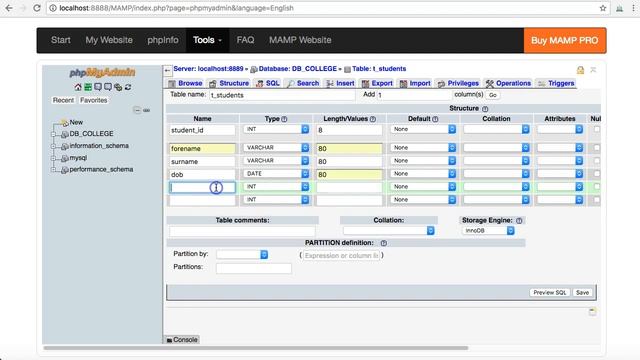Tick Null checkbox in the focused empty row
Screen dimensions: 640x360
tap(597, 187)
